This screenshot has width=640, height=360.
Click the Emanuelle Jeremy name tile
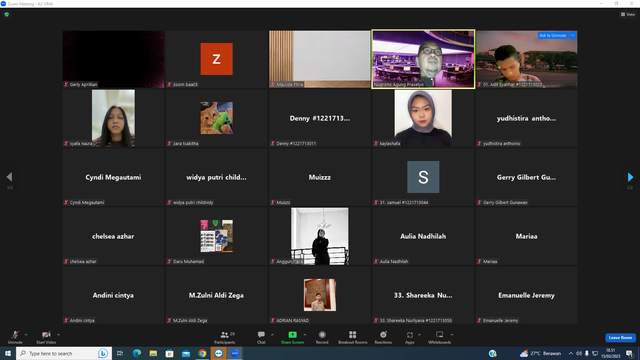coord(527,295)
